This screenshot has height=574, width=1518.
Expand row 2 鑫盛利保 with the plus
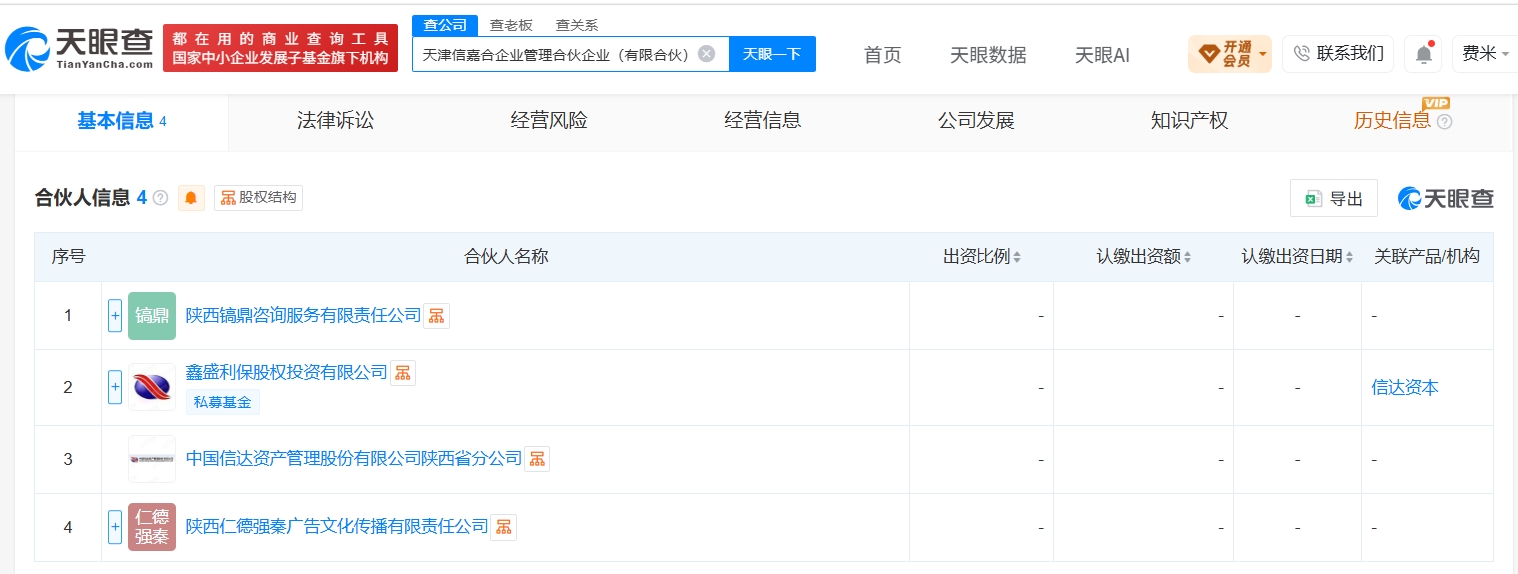[115, 387]
